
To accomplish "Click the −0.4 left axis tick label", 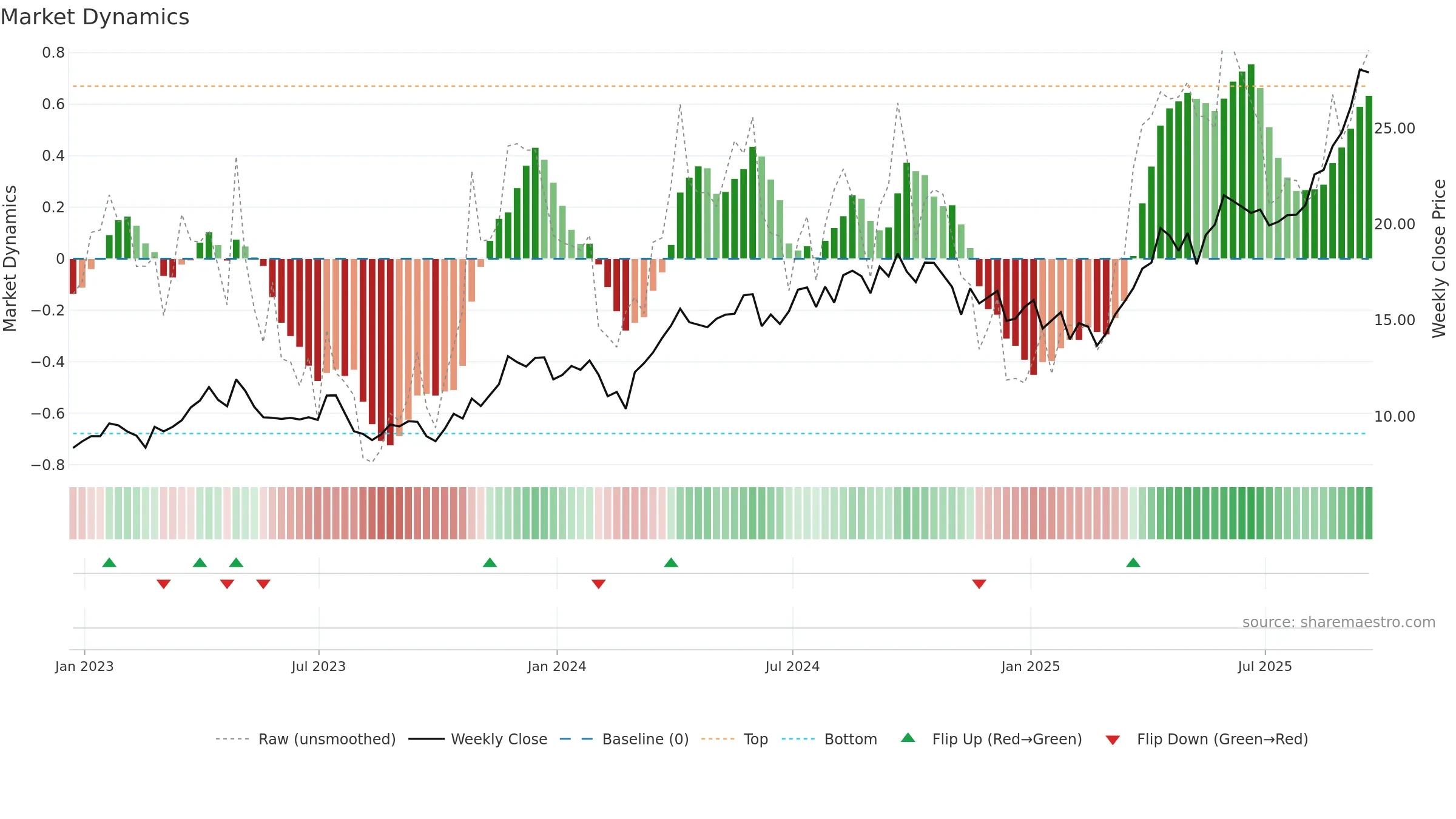I will (47, 362).
